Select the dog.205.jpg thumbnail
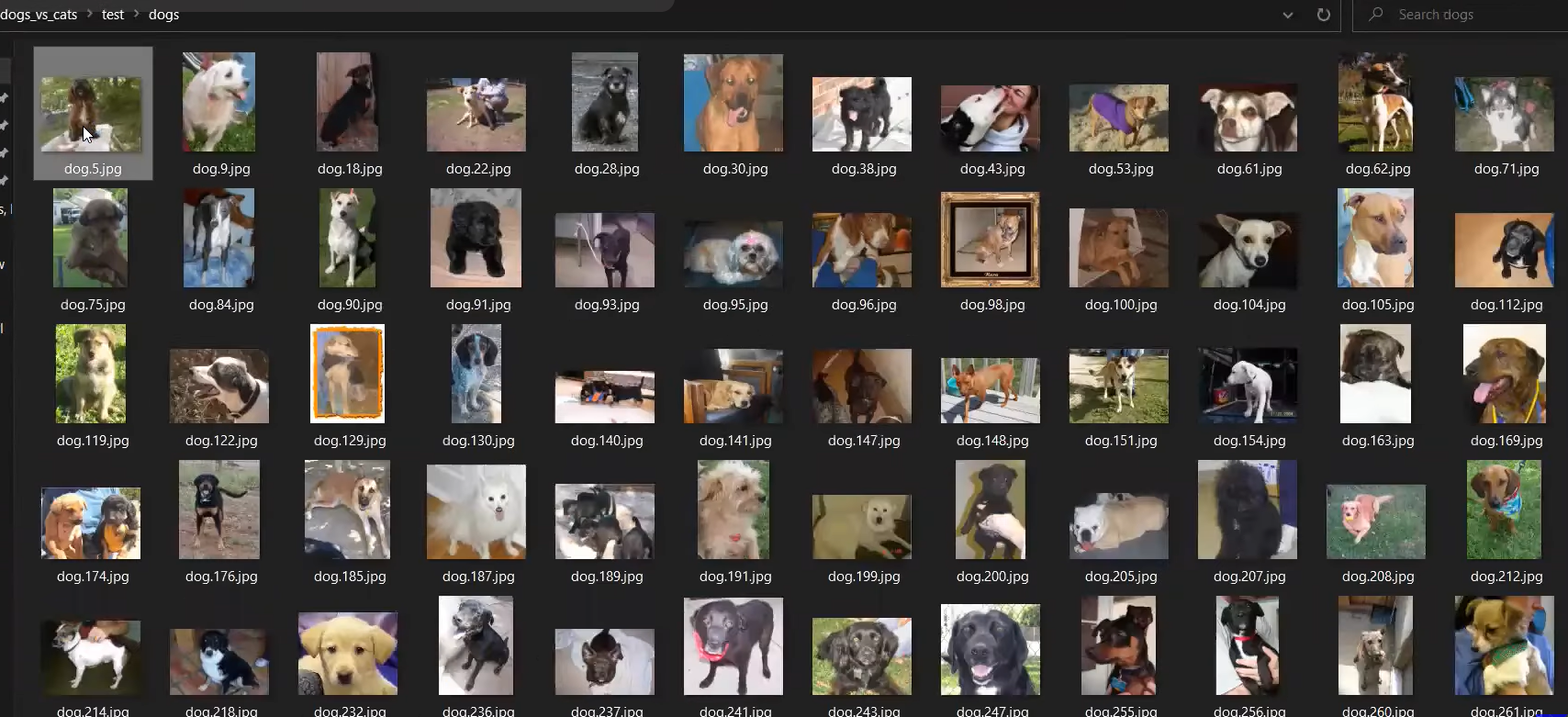 point(1119,526)
